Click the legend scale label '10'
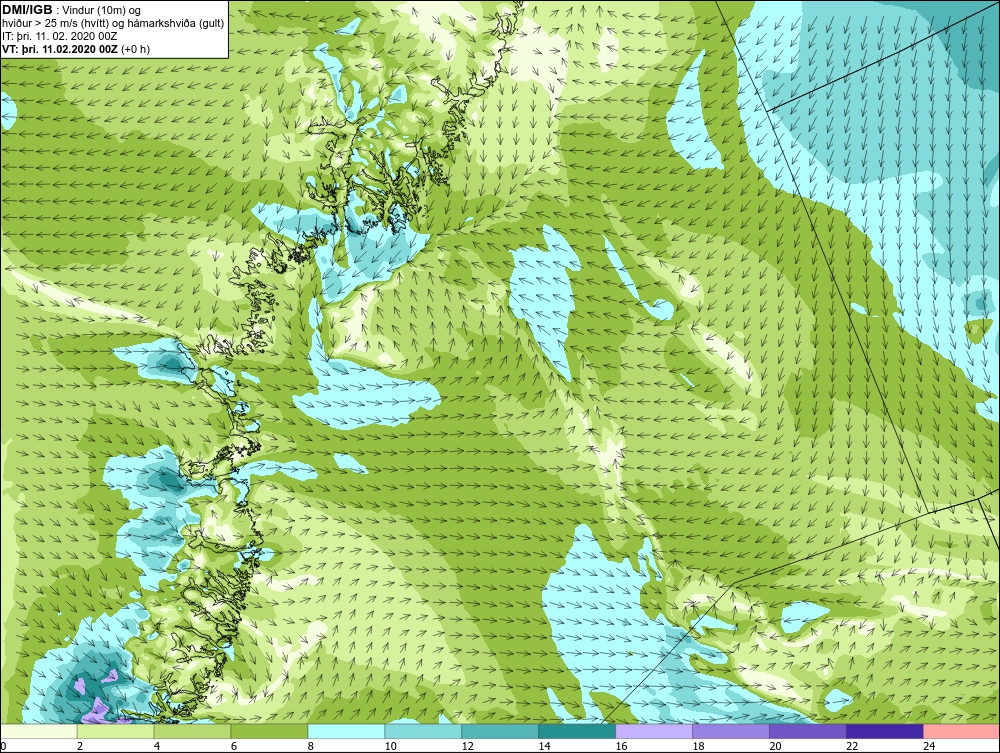 (x=390, y=746)
